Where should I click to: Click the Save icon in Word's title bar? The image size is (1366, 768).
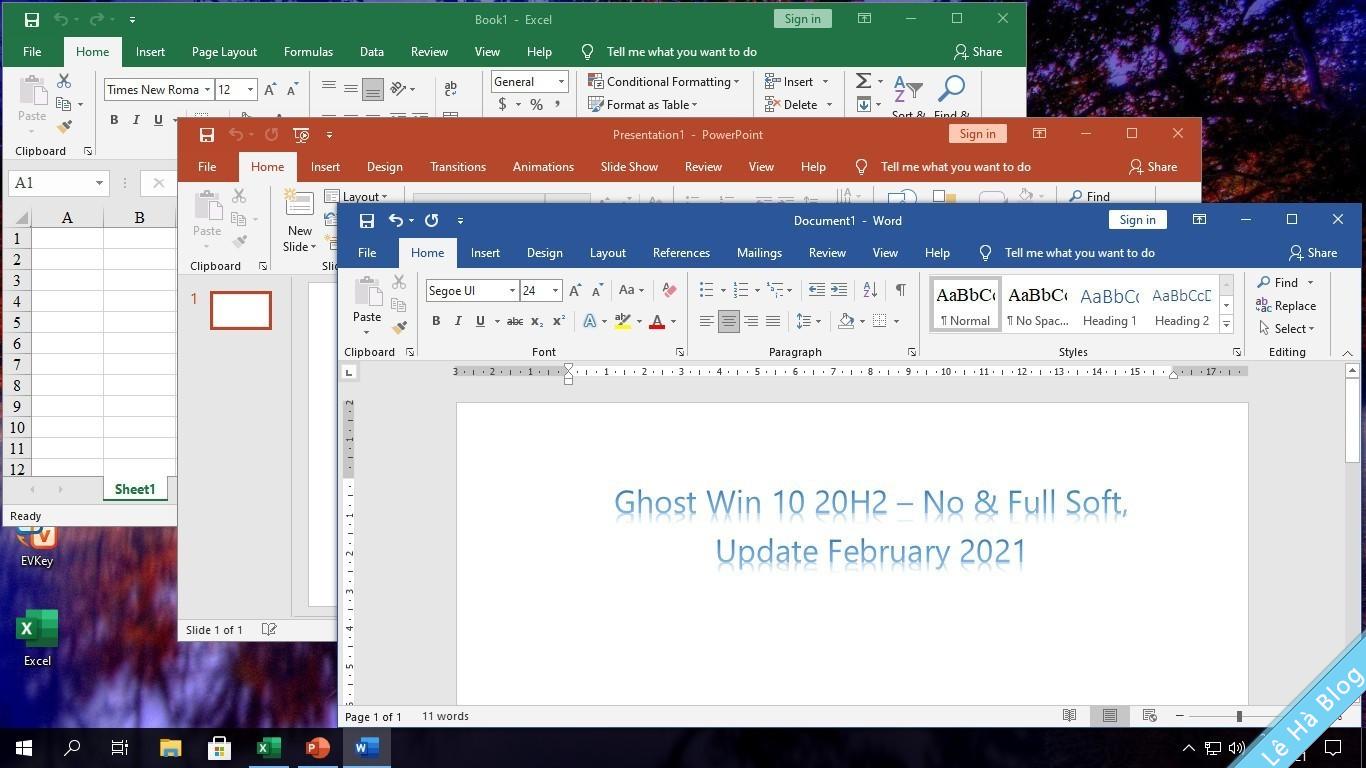[367, 220]
